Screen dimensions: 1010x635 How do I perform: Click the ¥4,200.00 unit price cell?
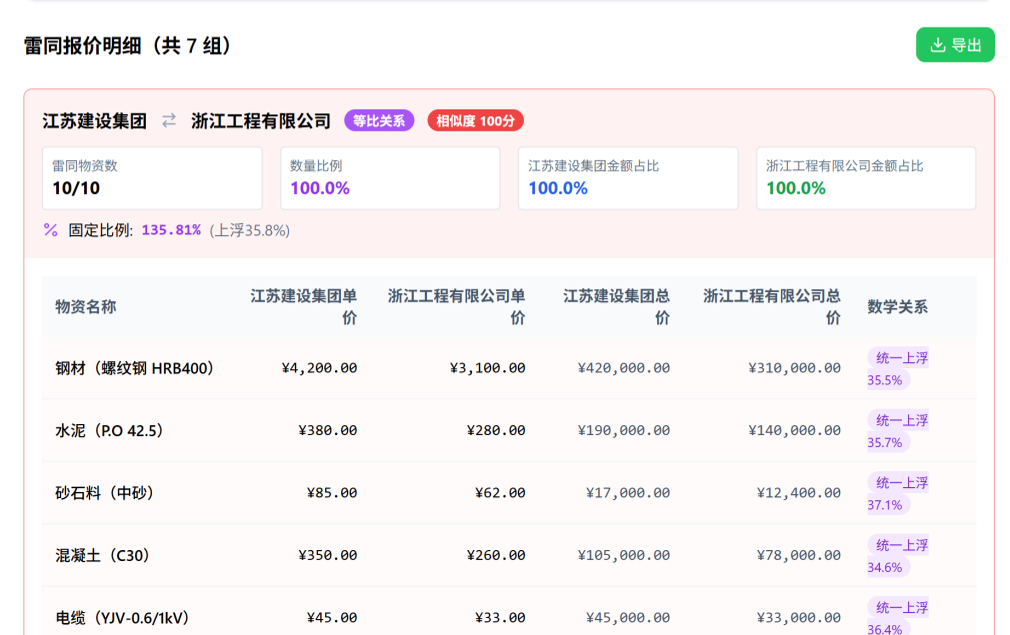point(319,368)
